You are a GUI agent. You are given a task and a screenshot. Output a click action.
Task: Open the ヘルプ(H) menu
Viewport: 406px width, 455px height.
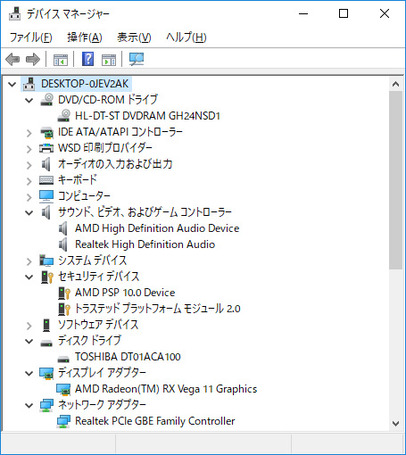click(x=186, y=37)
